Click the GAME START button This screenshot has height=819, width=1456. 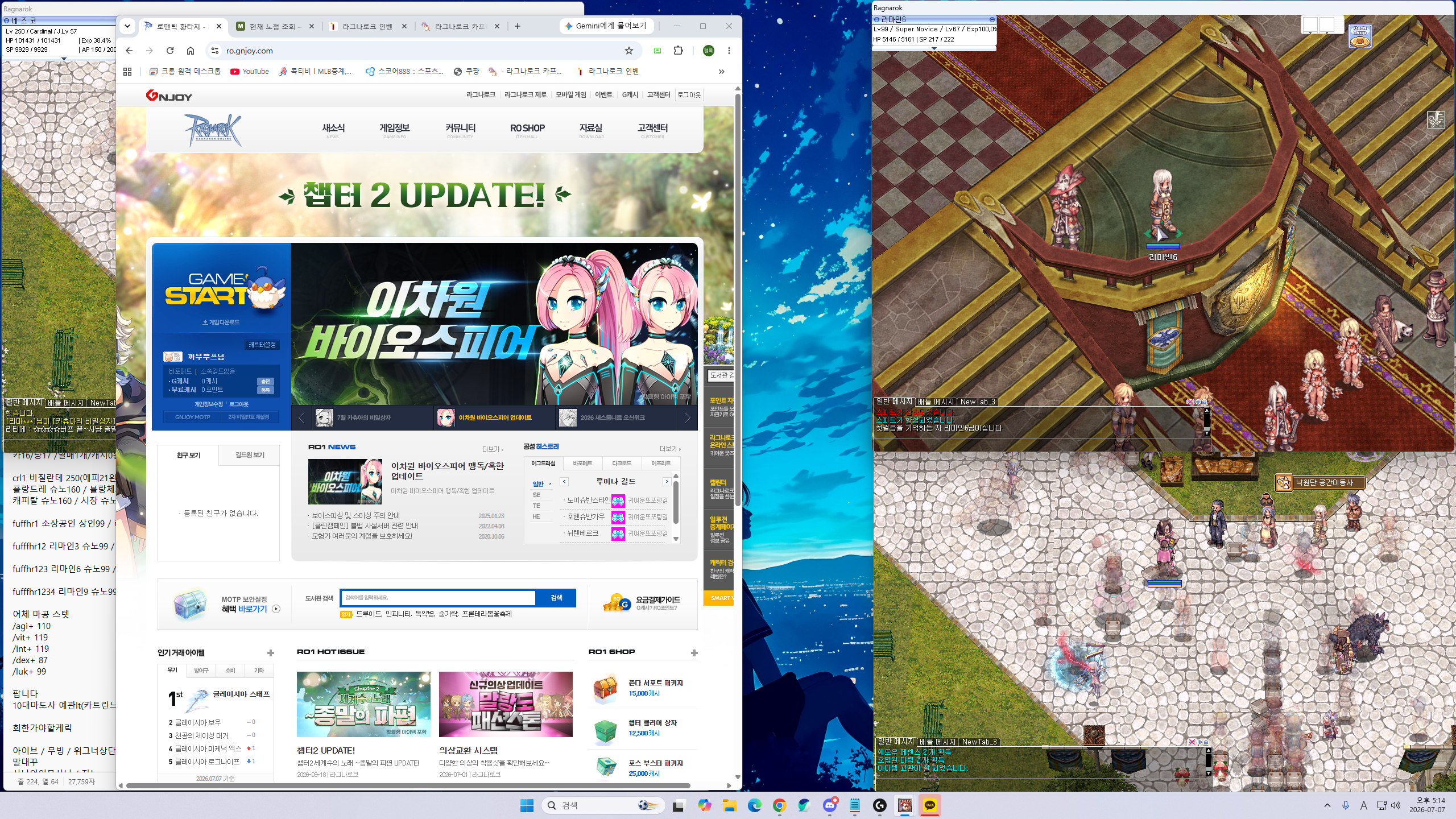click(x=223, y=289)
